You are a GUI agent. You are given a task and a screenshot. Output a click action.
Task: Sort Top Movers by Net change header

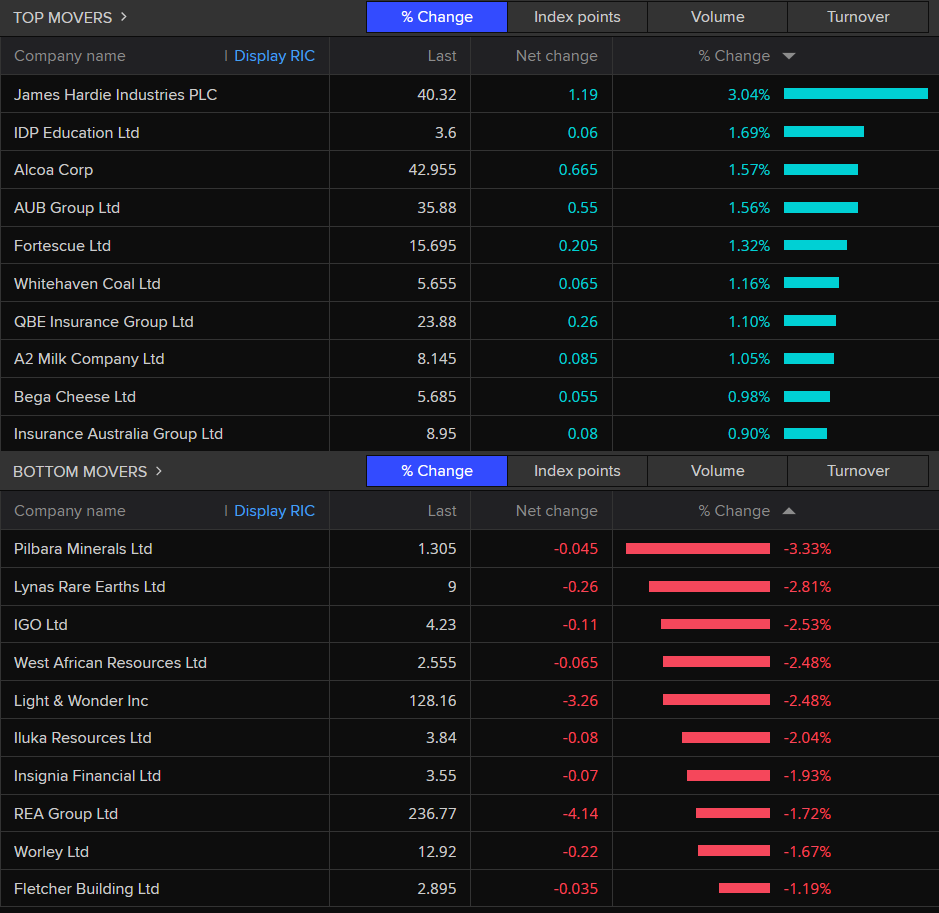(556, 56)
